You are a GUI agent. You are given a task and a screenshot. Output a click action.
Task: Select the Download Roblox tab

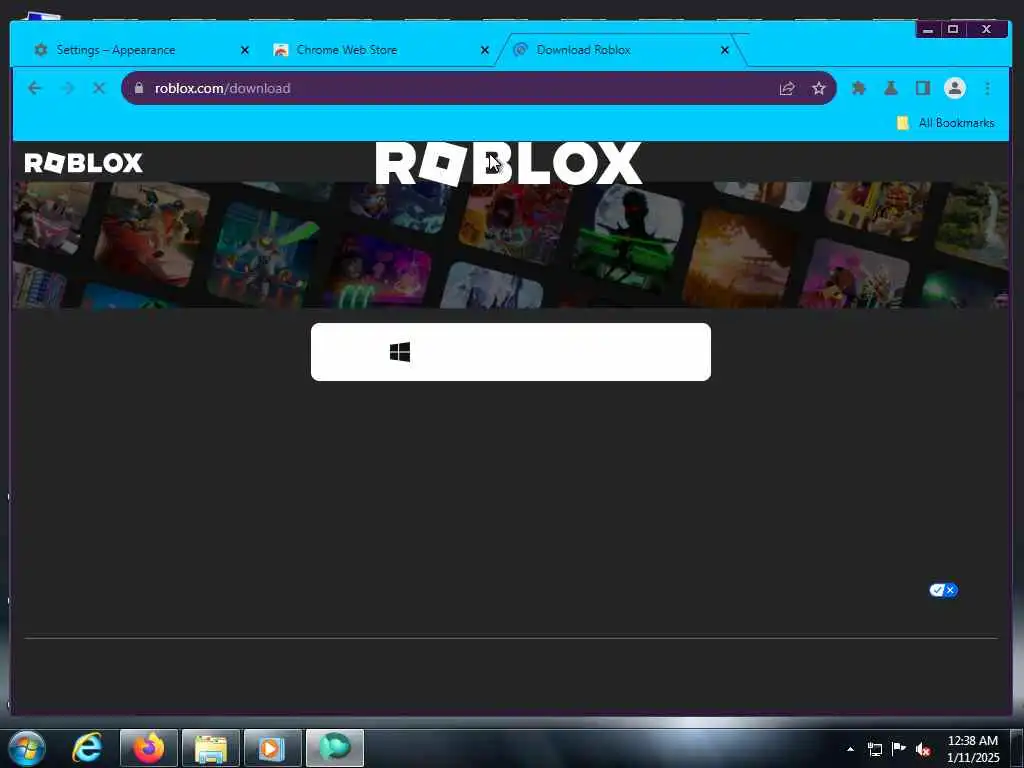(621, 50)
